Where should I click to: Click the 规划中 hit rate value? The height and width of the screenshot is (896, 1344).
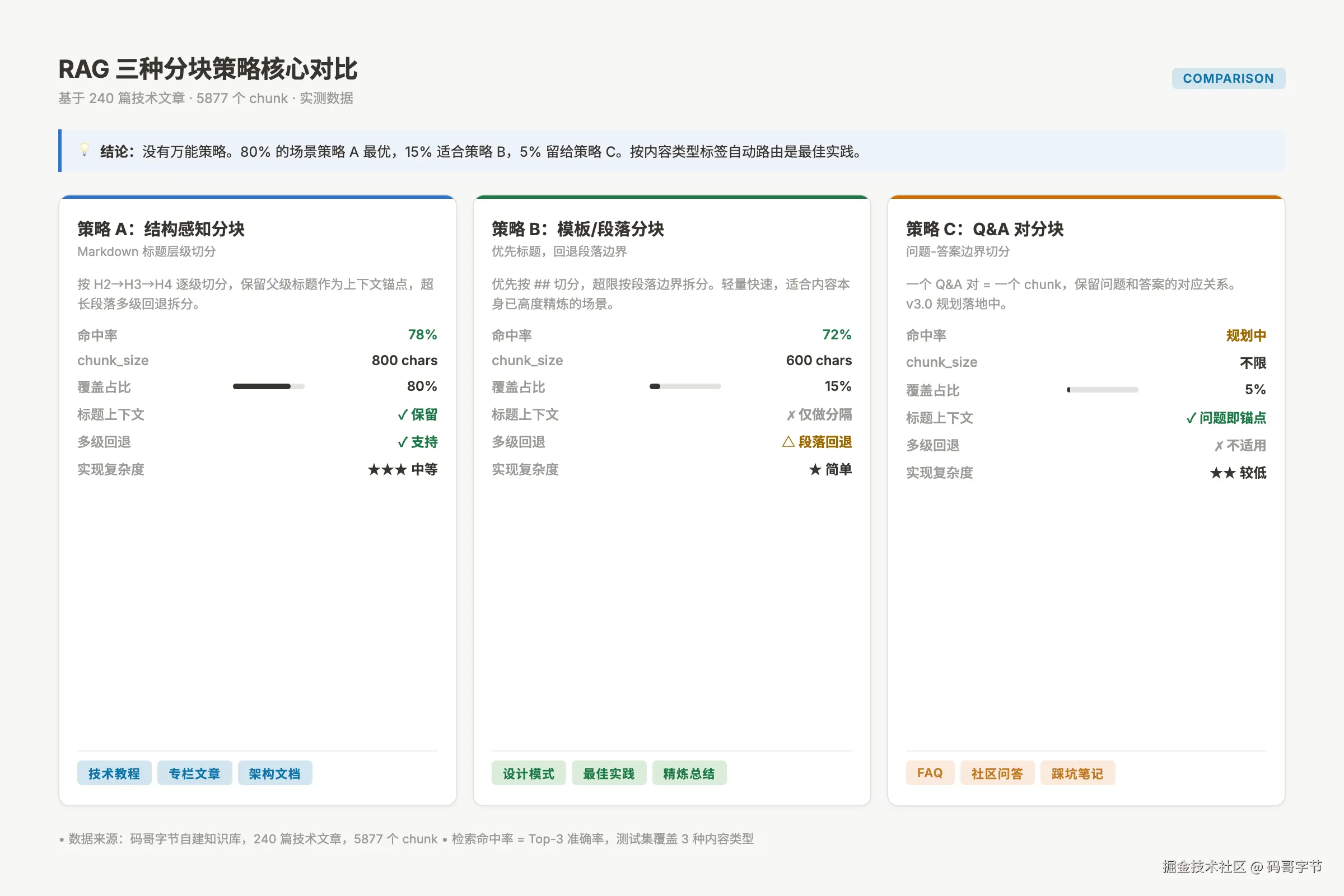pos(1245,335)
